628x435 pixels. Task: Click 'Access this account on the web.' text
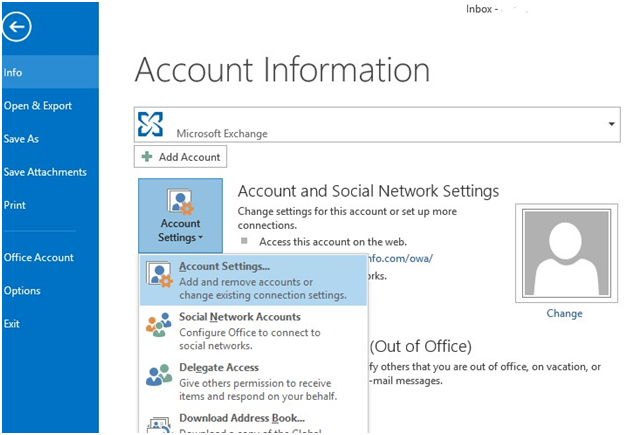333,242
